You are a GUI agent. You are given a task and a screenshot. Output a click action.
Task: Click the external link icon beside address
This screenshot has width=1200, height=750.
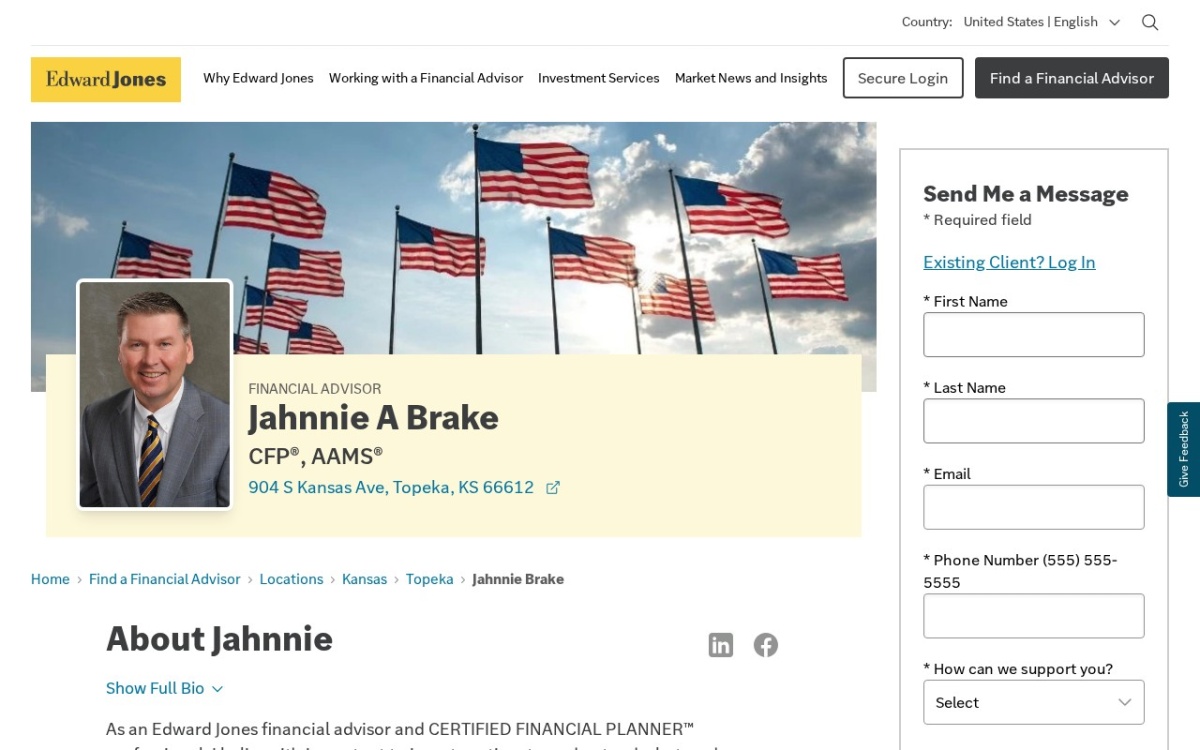[553, 488]
